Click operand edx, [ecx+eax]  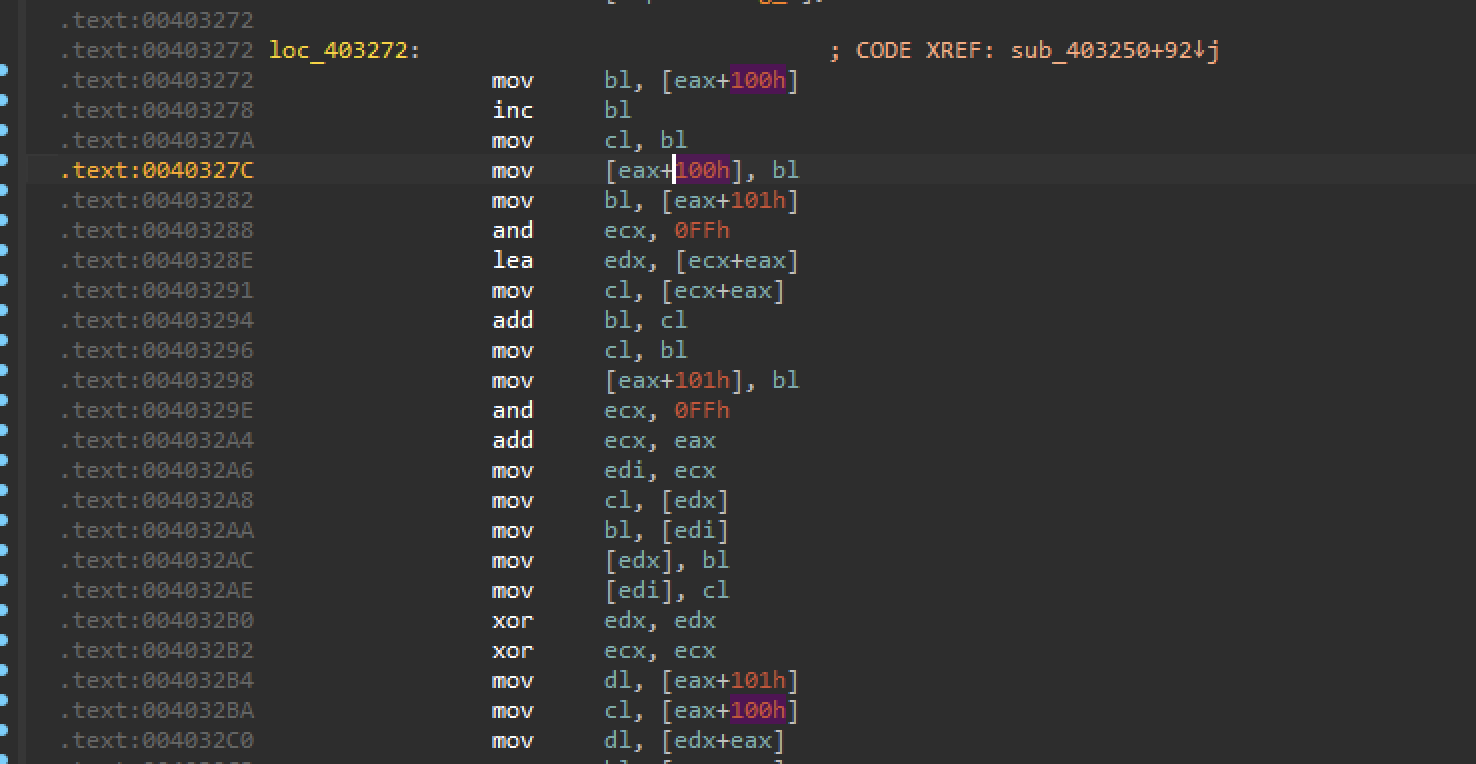[x=701, y=260]
